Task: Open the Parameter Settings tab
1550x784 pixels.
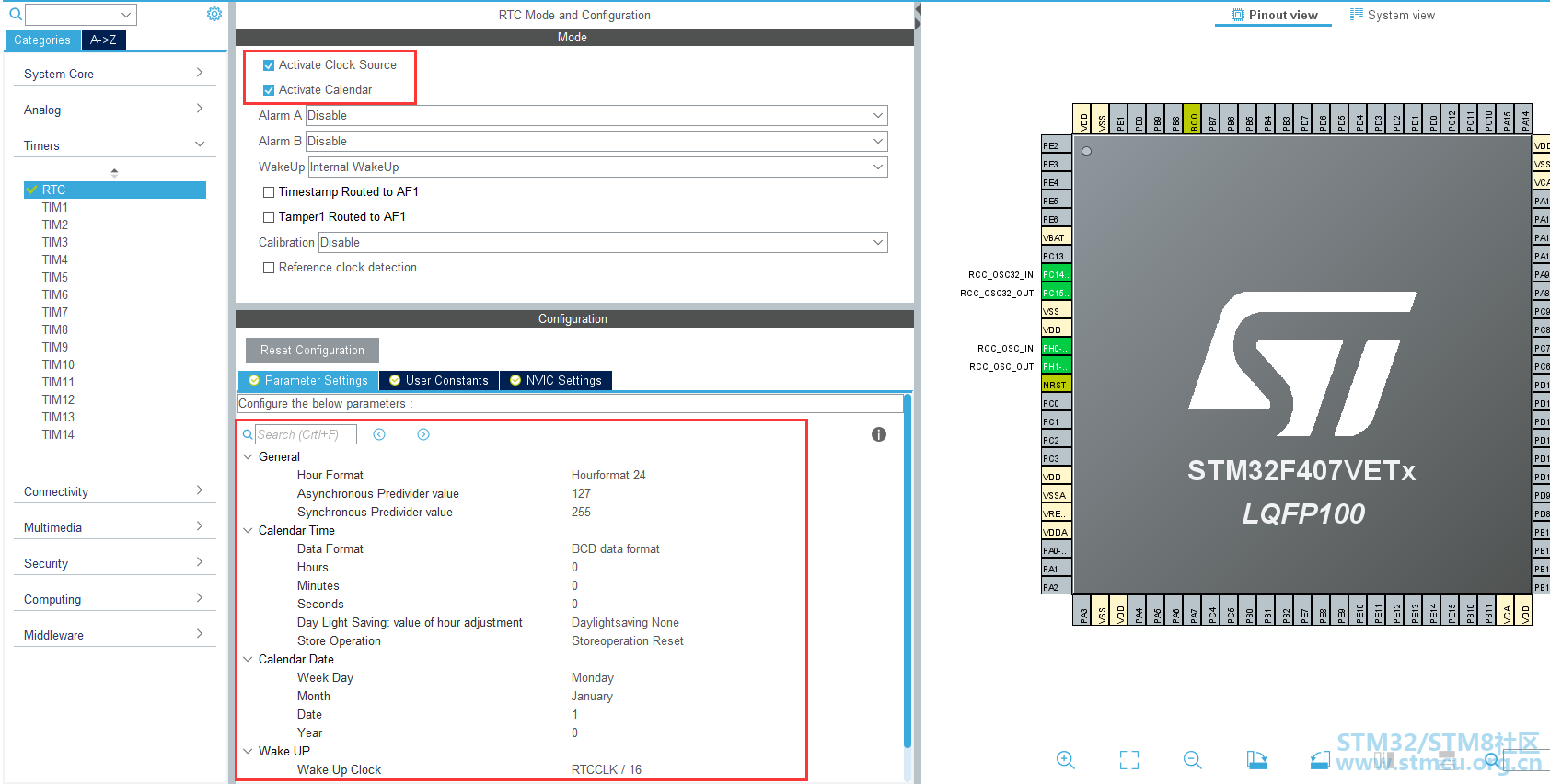Action: point(308,380)
